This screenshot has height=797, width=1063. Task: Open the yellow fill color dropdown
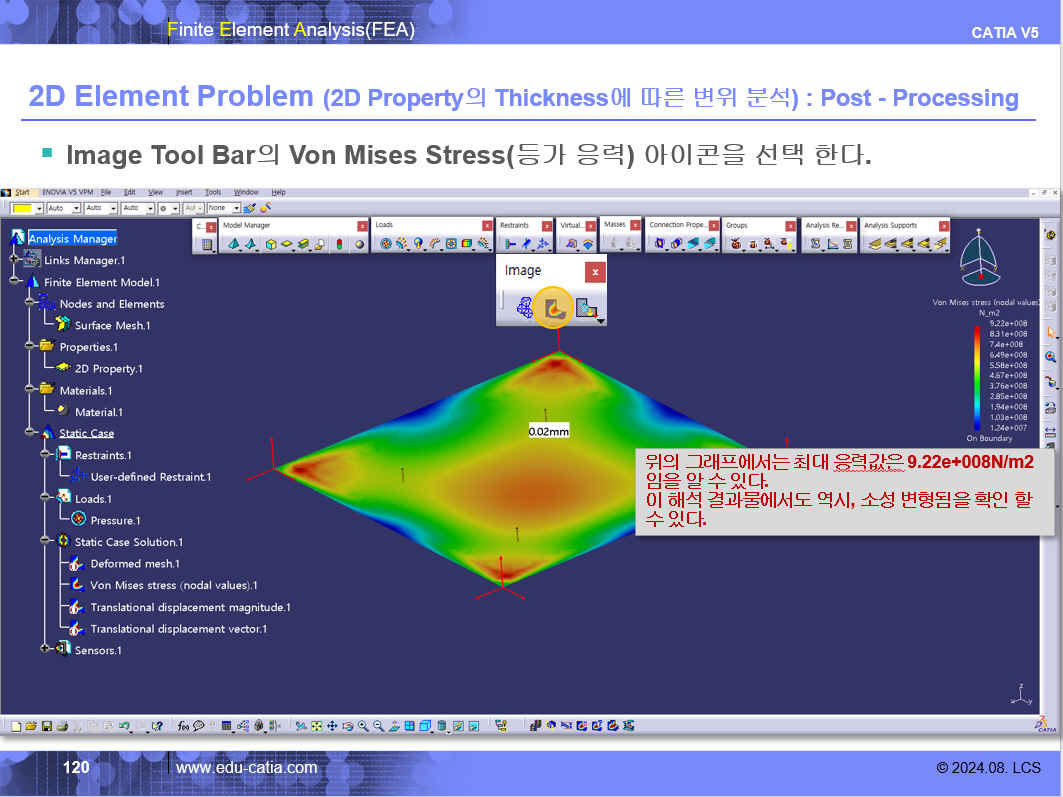(x=38, y=208)
